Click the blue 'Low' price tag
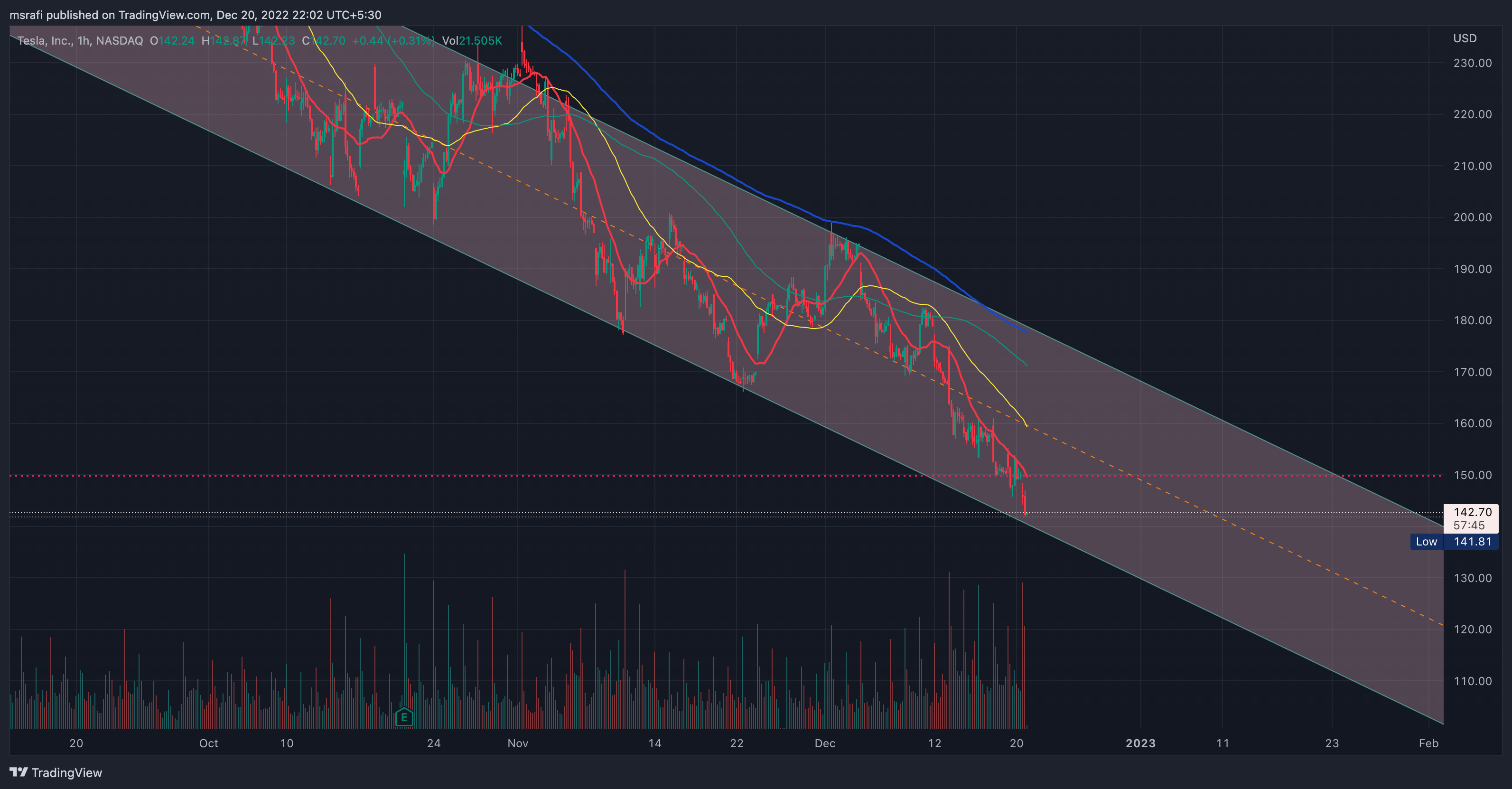Screen dimensions: 1512x789 pos(1426,541)
